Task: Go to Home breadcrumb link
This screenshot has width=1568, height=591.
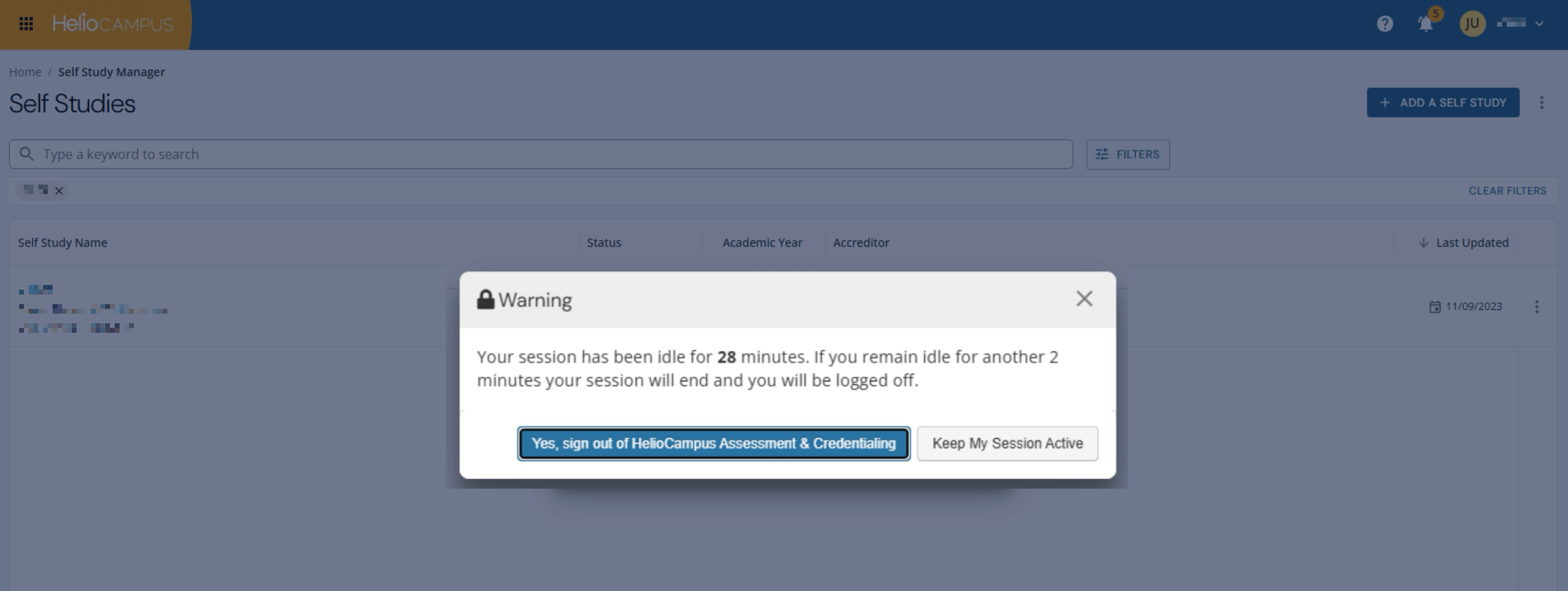Action: [x=25, y=72]
